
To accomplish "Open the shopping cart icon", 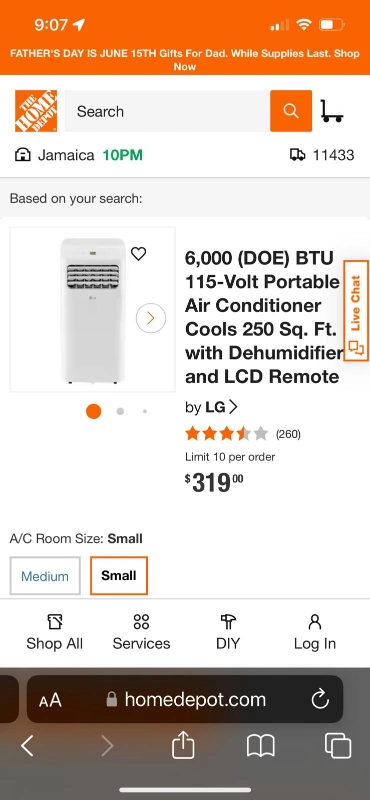I will click(332, 111).
